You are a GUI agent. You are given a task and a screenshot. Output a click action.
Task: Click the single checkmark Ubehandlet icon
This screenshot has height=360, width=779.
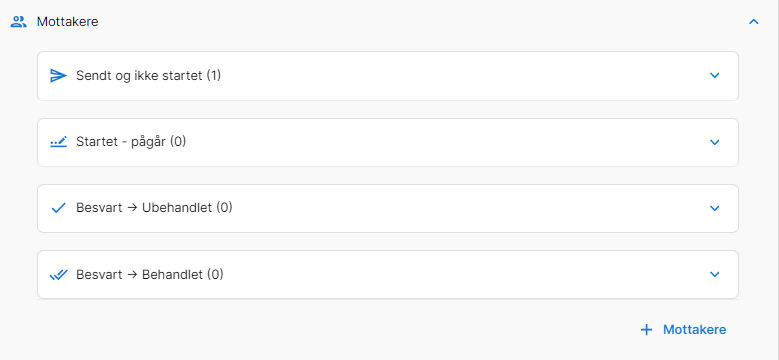click(59, 208)
